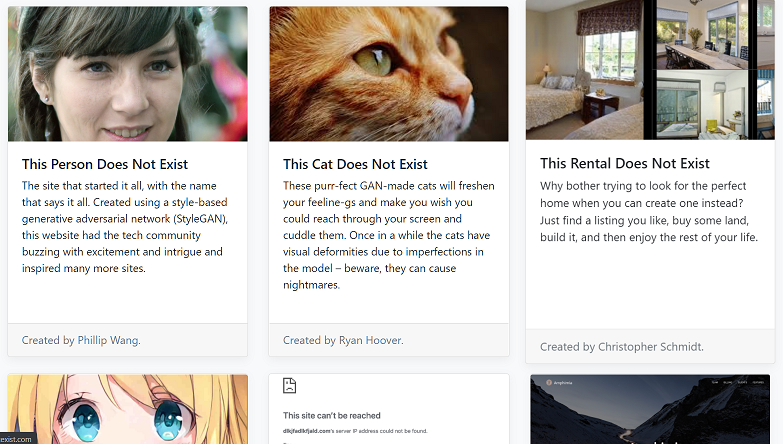783x444 pixels.
Task: Click the blonde anime girl thumbnail
Action: [x=128, y=409]
